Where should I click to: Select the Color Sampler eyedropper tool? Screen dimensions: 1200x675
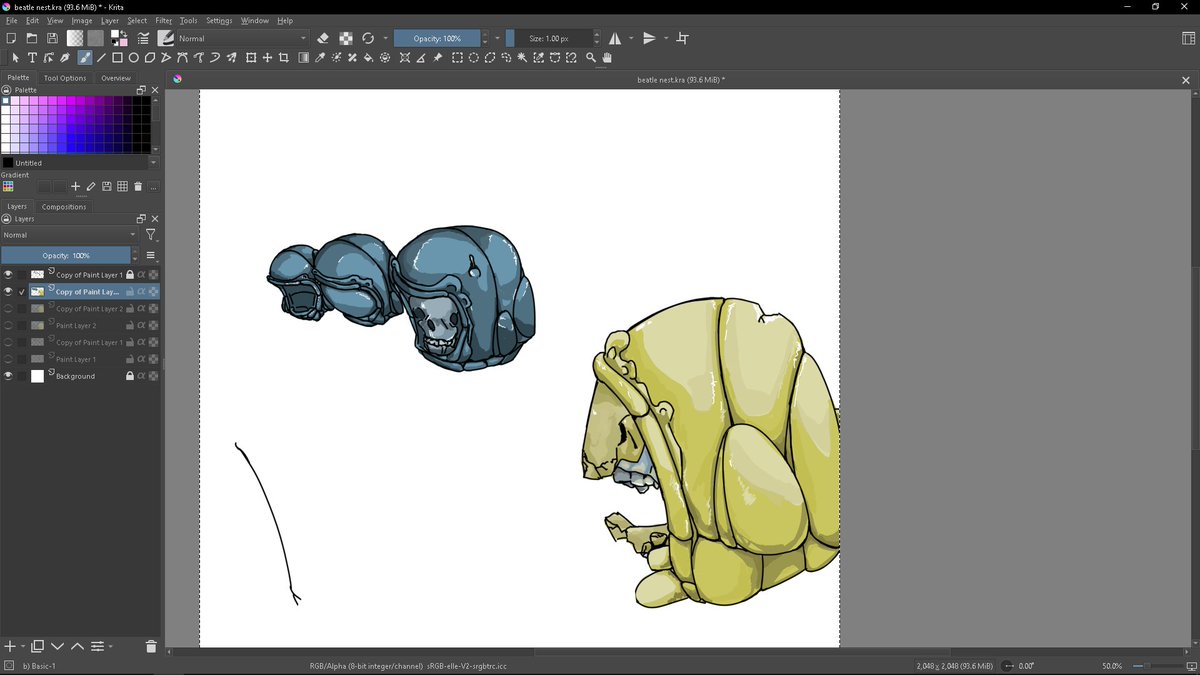320,58
